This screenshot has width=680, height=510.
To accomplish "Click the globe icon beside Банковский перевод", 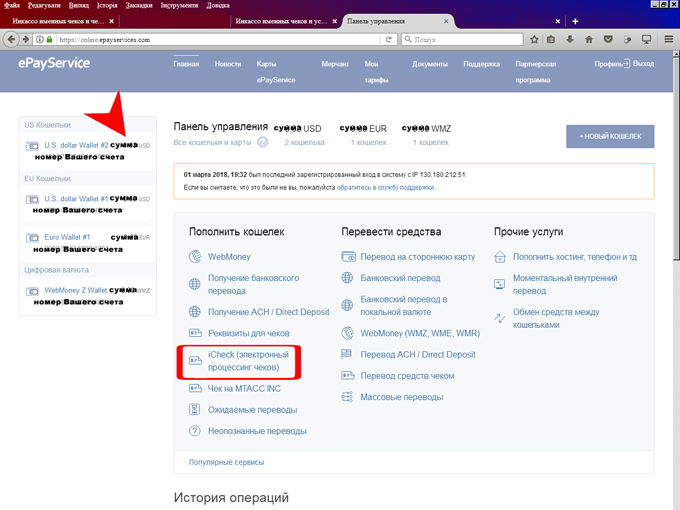I will click(347, 278).
